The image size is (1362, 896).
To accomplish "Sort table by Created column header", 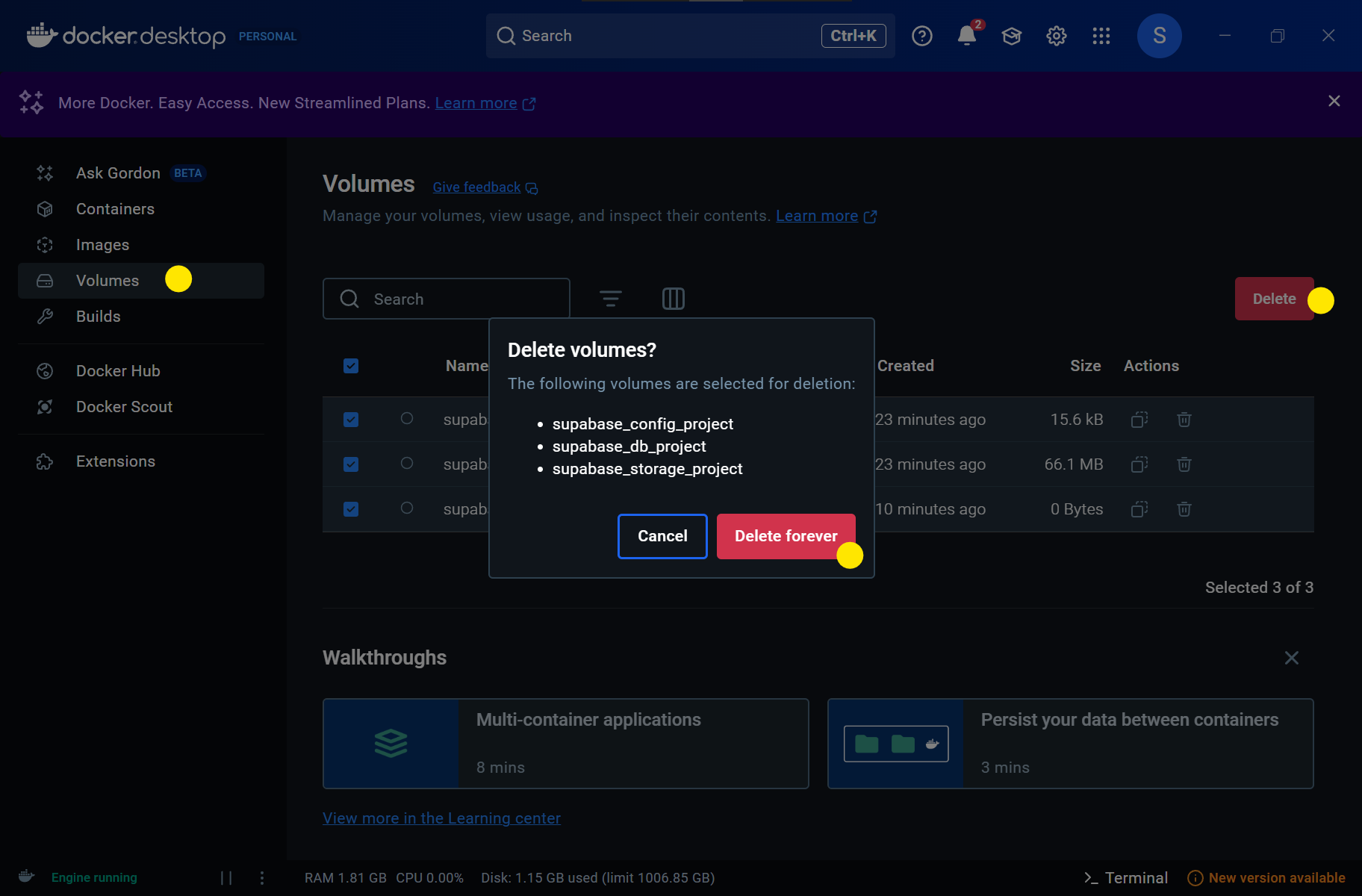I will tap(906, 366).
